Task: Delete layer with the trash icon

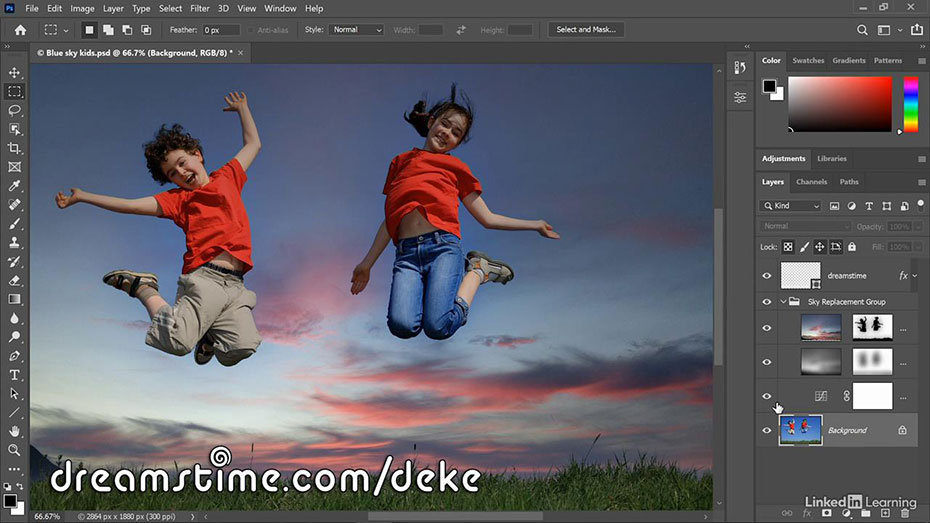Action: (904, 513)
